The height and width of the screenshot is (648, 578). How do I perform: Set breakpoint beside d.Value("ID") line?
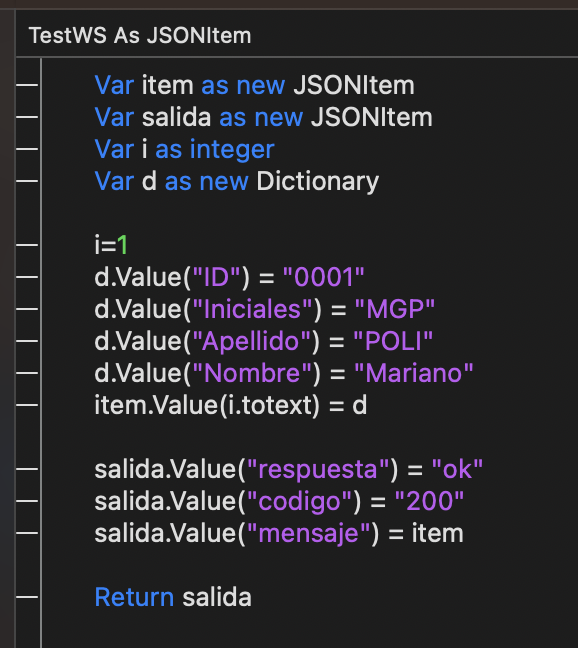tap(27, 277)
